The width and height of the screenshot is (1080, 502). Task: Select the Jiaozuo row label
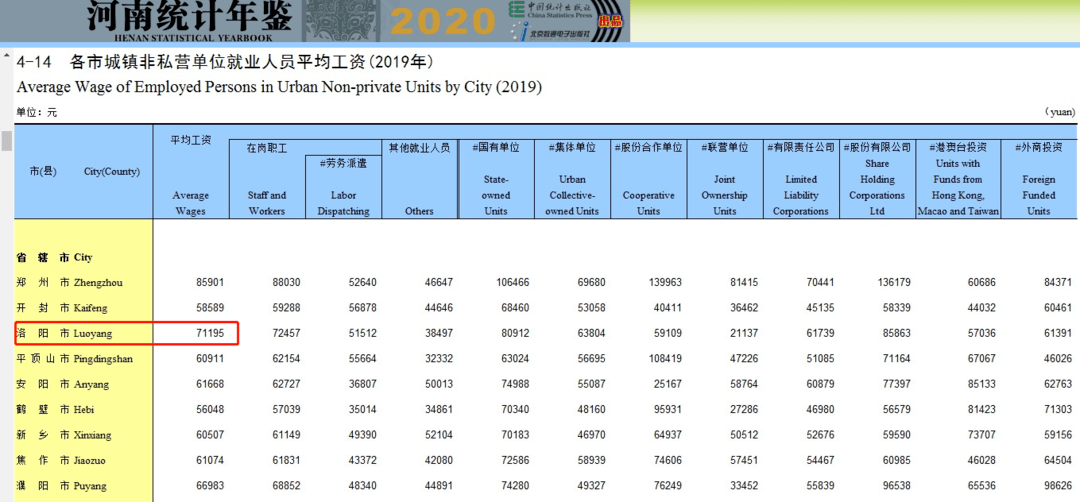[x=62, y=460]
